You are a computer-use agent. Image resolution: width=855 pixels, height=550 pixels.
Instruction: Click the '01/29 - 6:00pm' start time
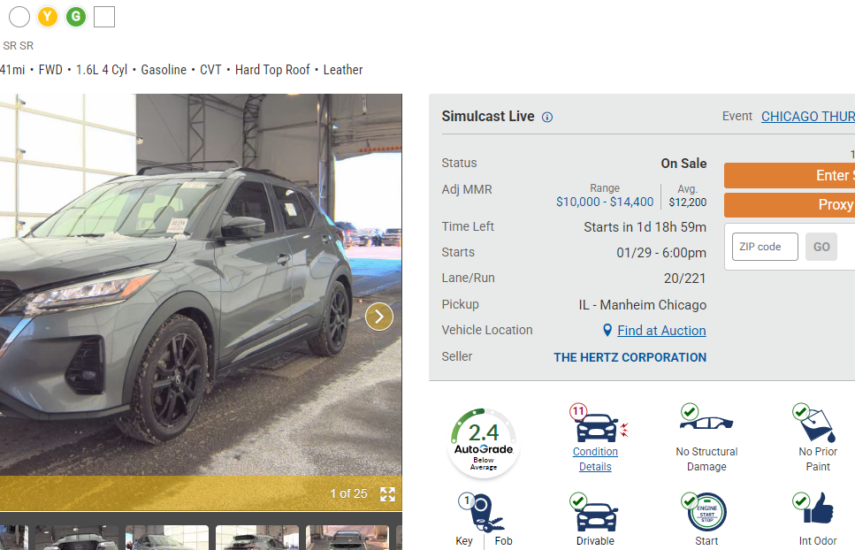pos(661,253)
